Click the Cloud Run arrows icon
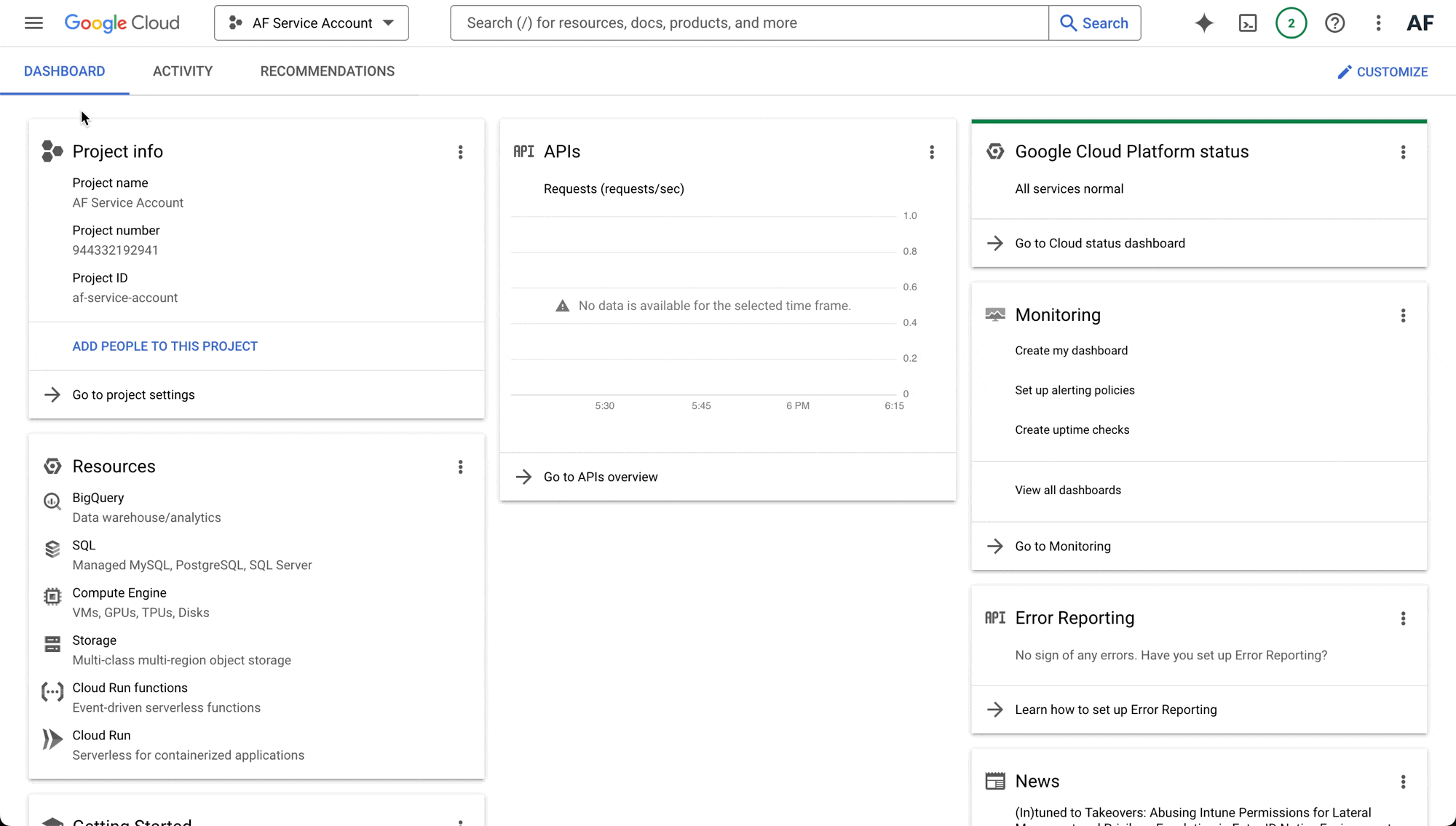This screenshot has width=1456, height=826. pyautogui.click(x=52, y=739)
